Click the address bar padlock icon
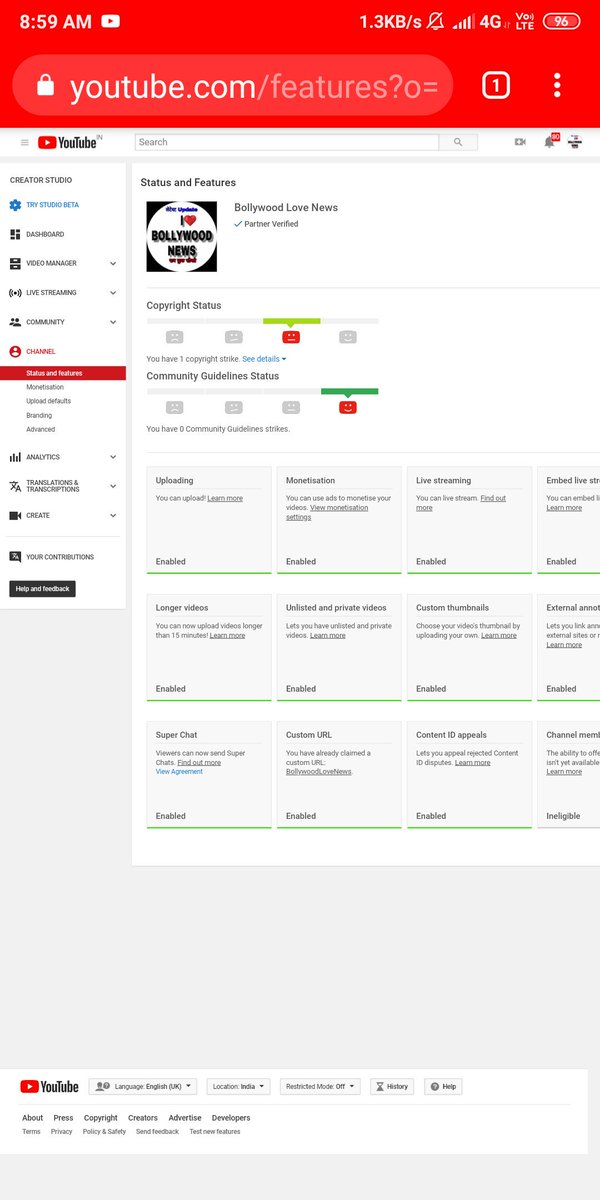Image resolution: width=600 pixels, height=1200 pixels. [x=45, y=87]
